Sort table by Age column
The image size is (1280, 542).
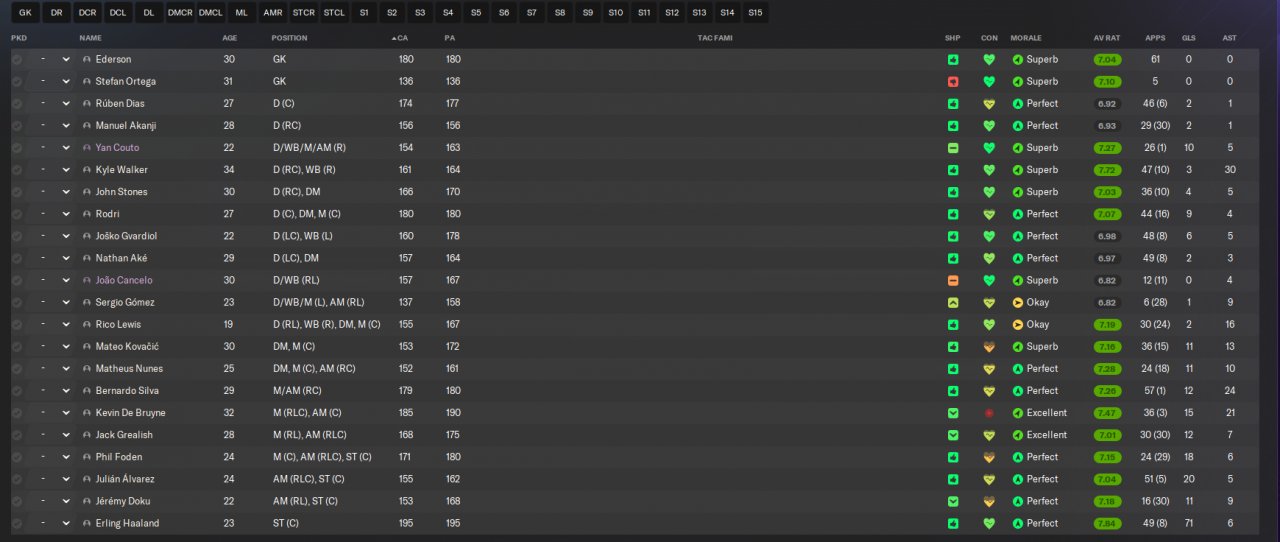tap(229, 38)
